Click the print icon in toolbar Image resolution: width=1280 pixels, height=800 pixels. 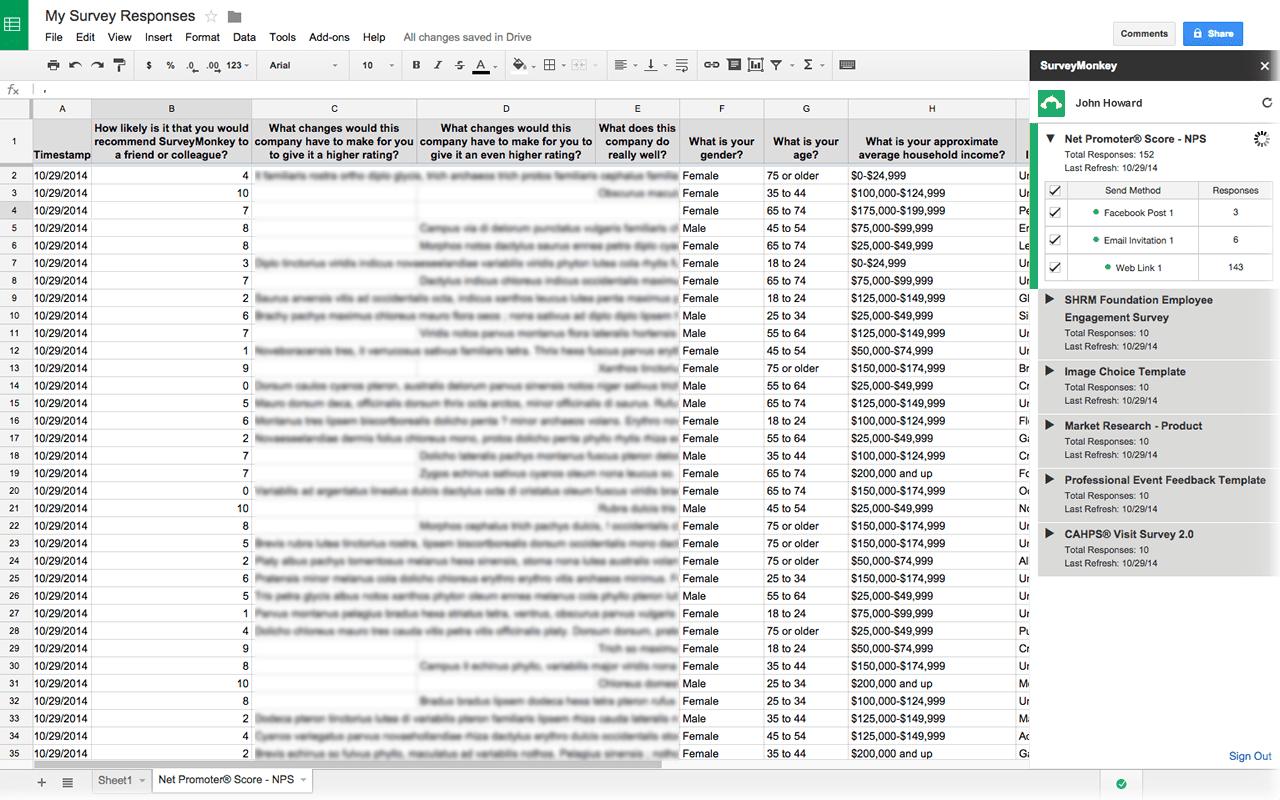(53, 65)
